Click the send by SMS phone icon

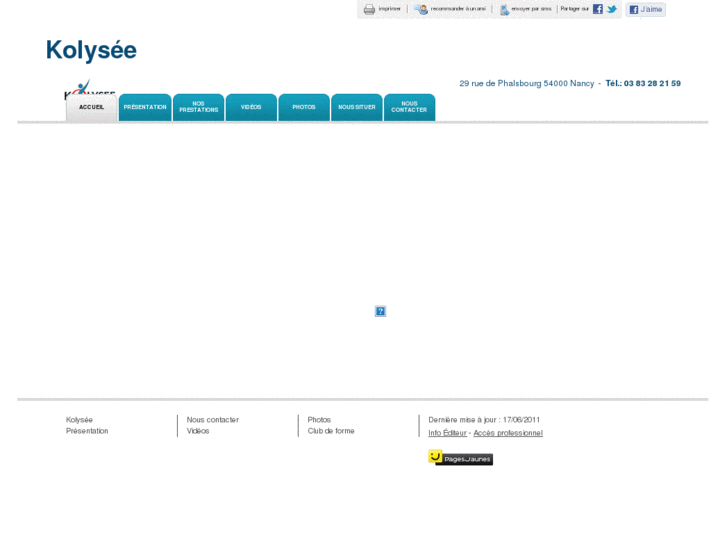pos(504,9)
